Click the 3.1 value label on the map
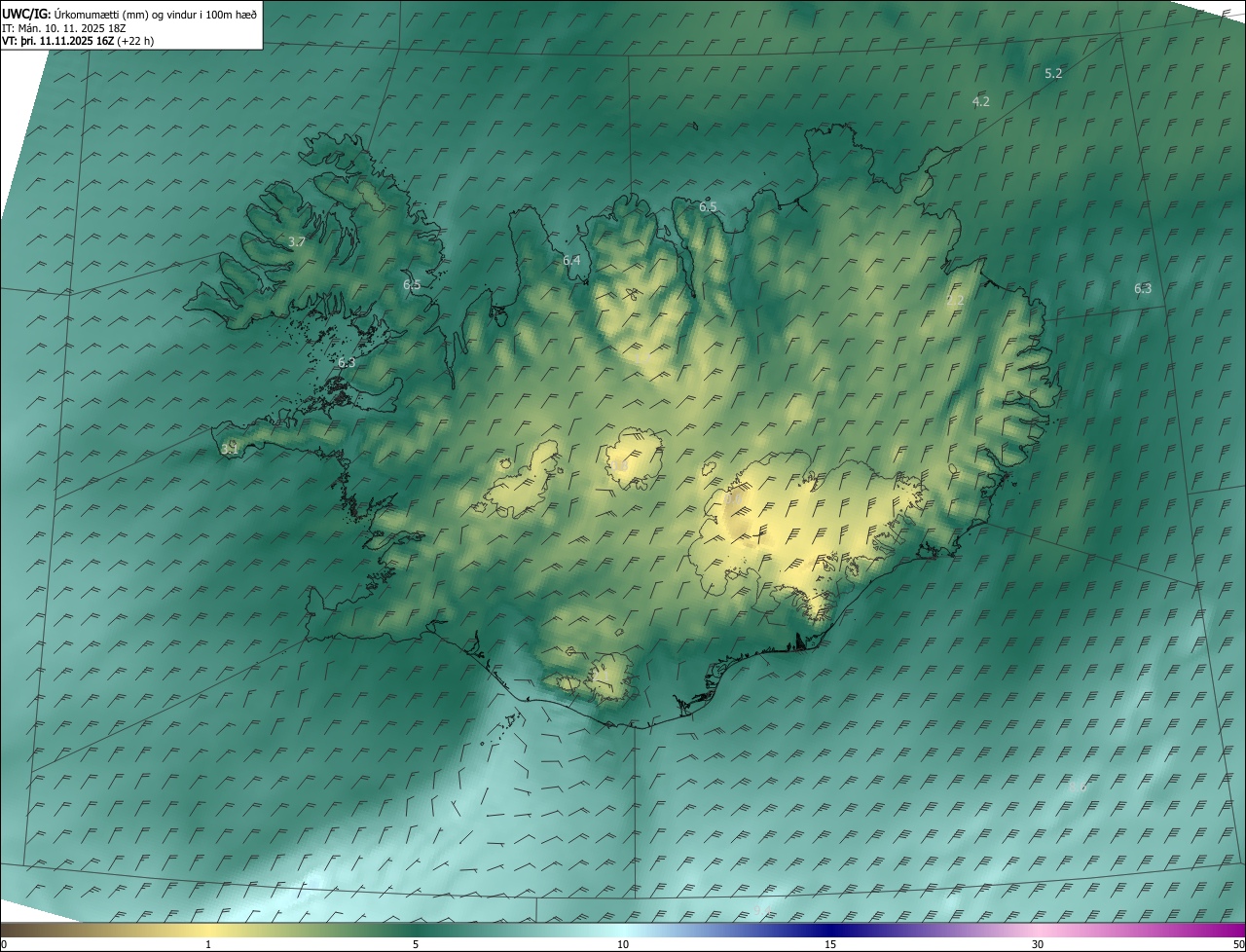Image resolution: width=1246 pixels, height=952 pixels. (x=230, y=449)
